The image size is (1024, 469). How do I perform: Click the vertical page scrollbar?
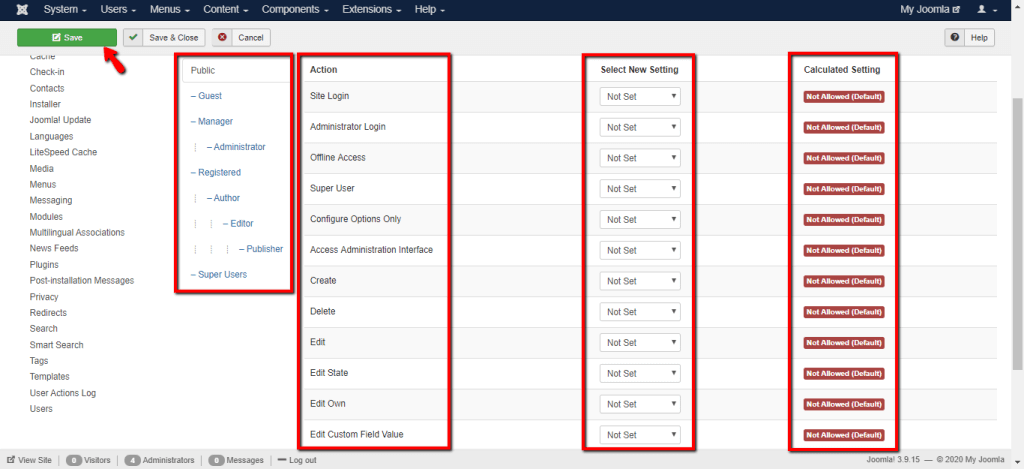pyautogui.click(x=1017, y=235)
